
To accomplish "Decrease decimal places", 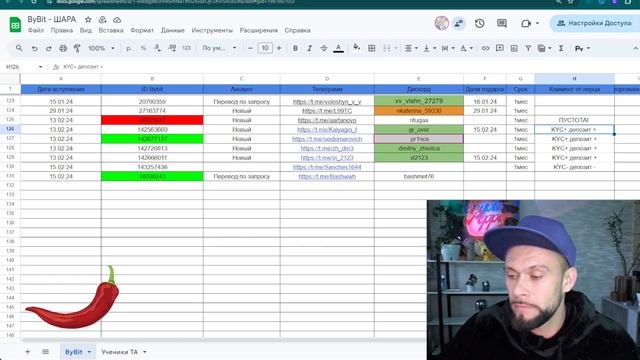I will click(158, 48).
